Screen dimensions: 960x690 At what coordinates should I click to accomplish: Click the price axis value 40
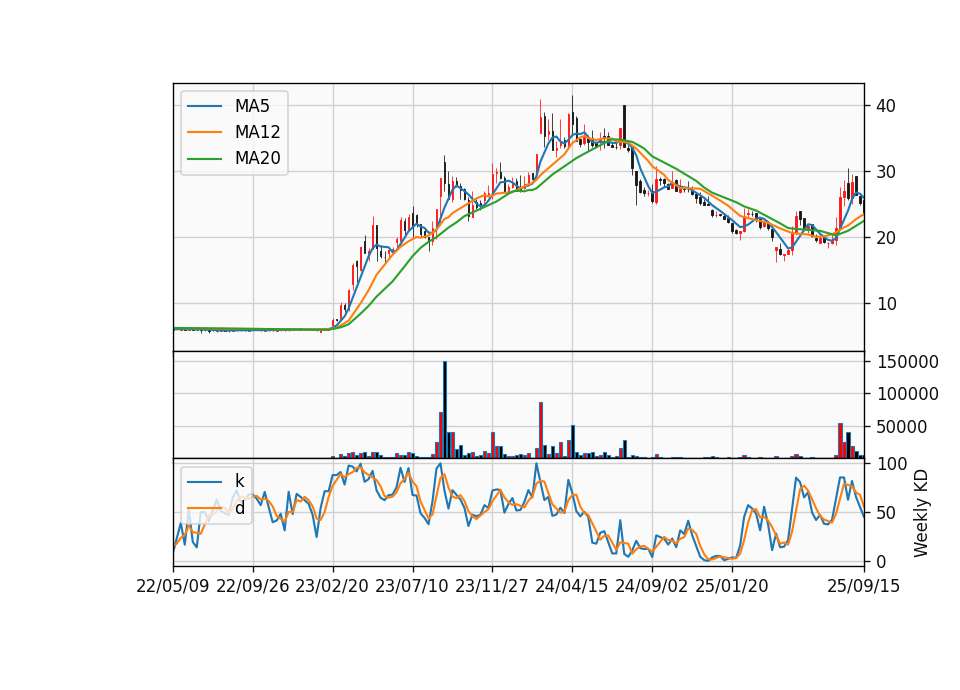point(886,106)
